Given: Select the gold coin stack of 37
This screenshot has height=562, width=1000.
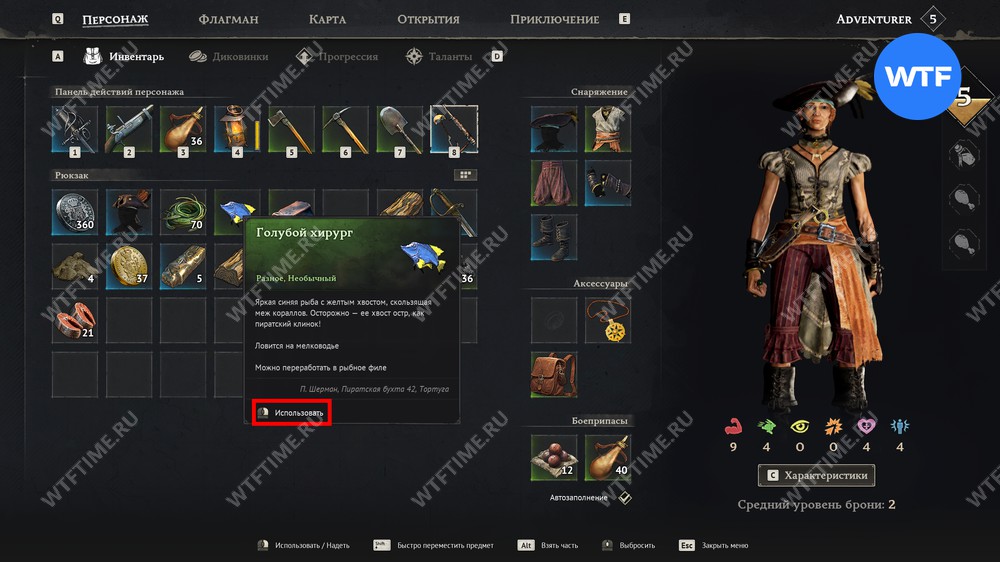Looking at the screenshot, I should pyautogui.click(x=129, y=266).
